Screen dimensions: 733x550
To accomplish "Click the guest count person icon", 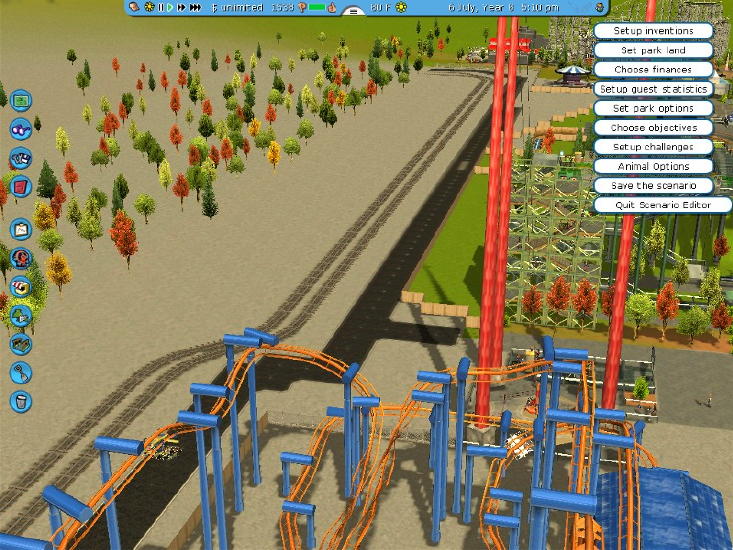I will tap(302, 7).
